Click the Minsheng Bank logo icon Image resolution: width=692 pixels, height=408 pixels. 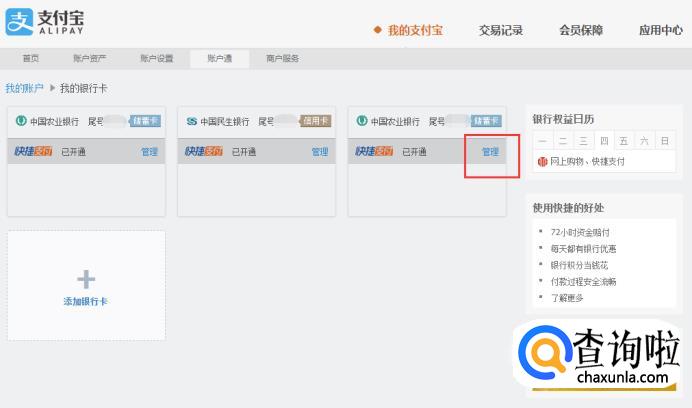click(x=192, y=121)
